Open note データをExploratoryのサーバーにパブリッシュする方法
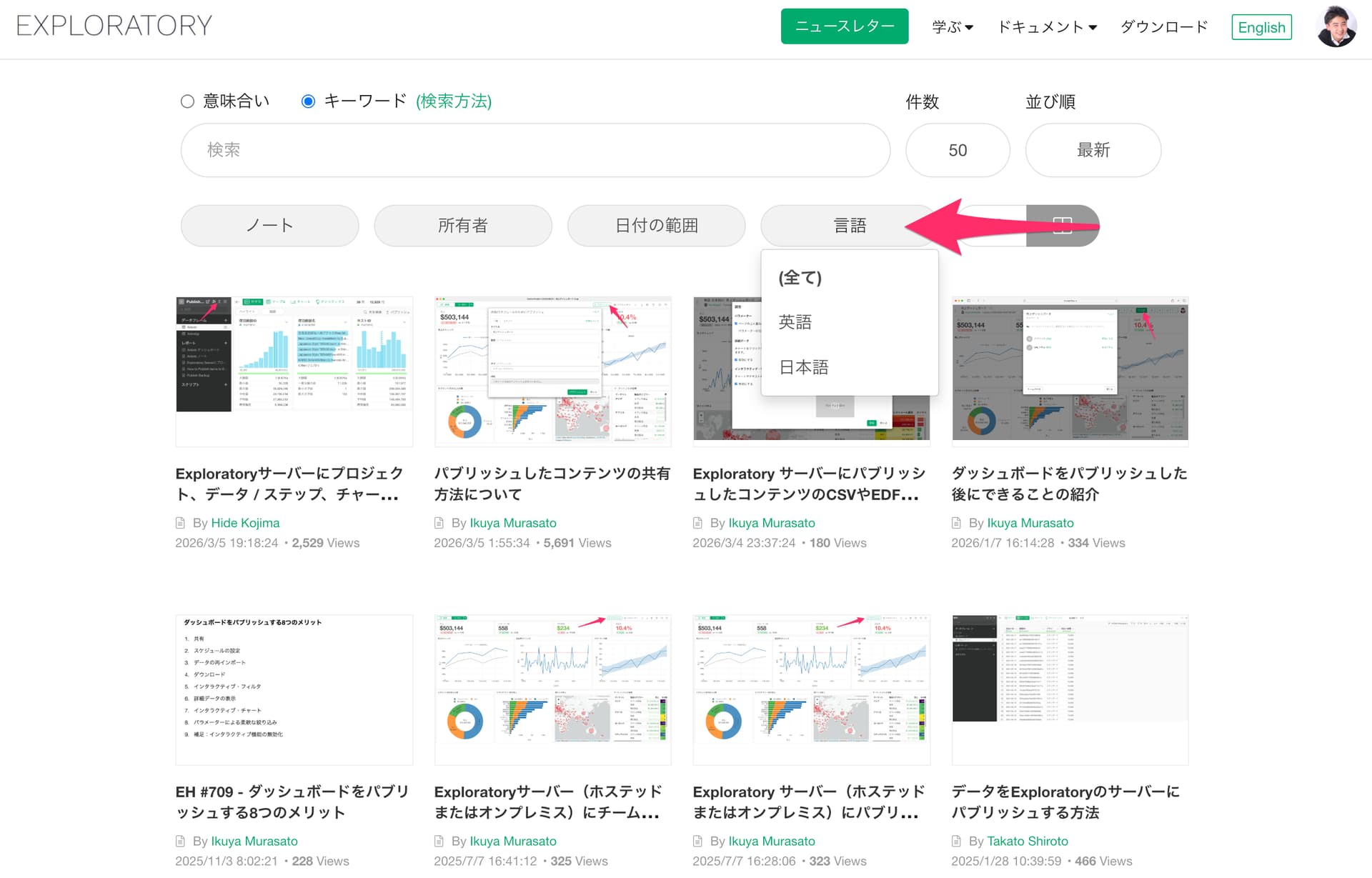Viewport: 1372px width, 878px height. click(1066, 802)
